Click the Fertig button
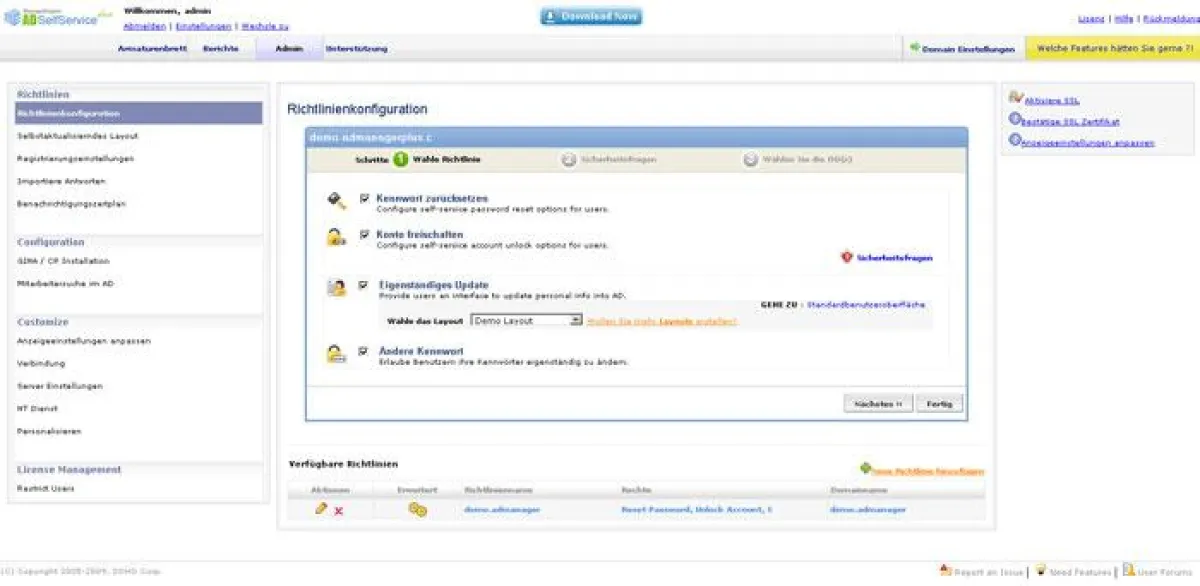Image resolution: width=1200 pixels, height=586 pixels. click(939, 403)
